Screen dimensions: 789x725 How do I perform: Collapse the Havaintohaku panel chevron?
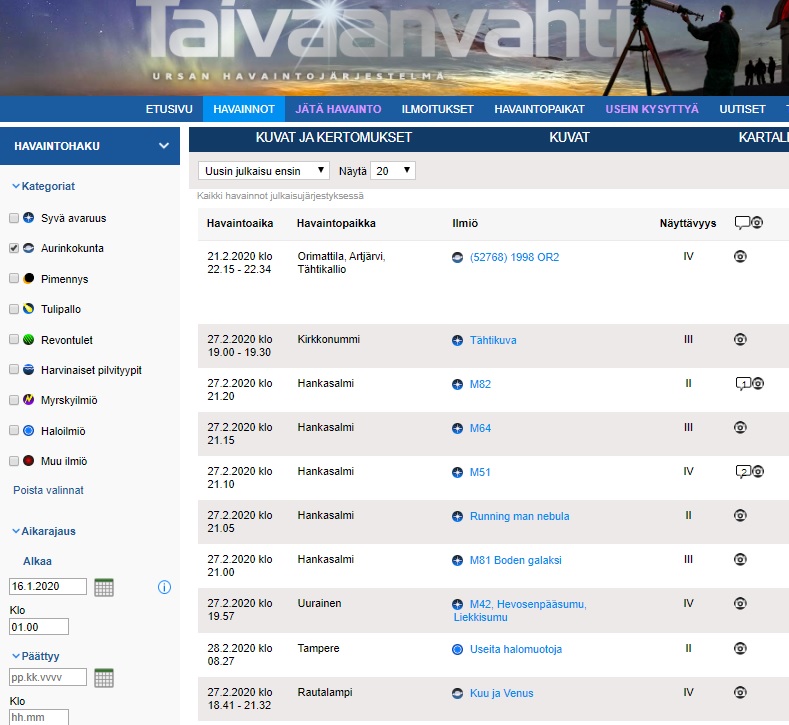point(164,146)
